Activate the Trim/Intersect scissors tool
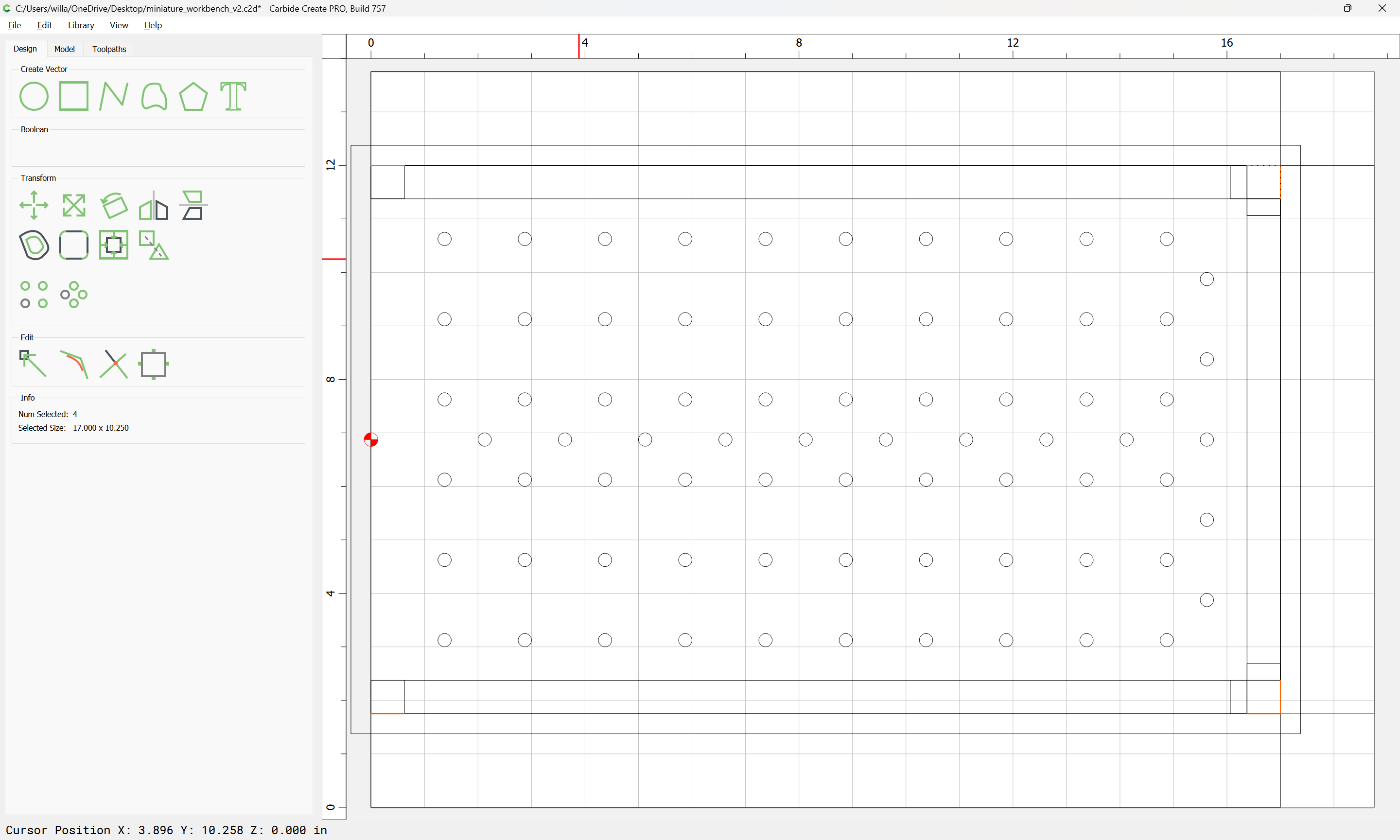Viewport: 1400px width, 840px height. tap(114, 364)
